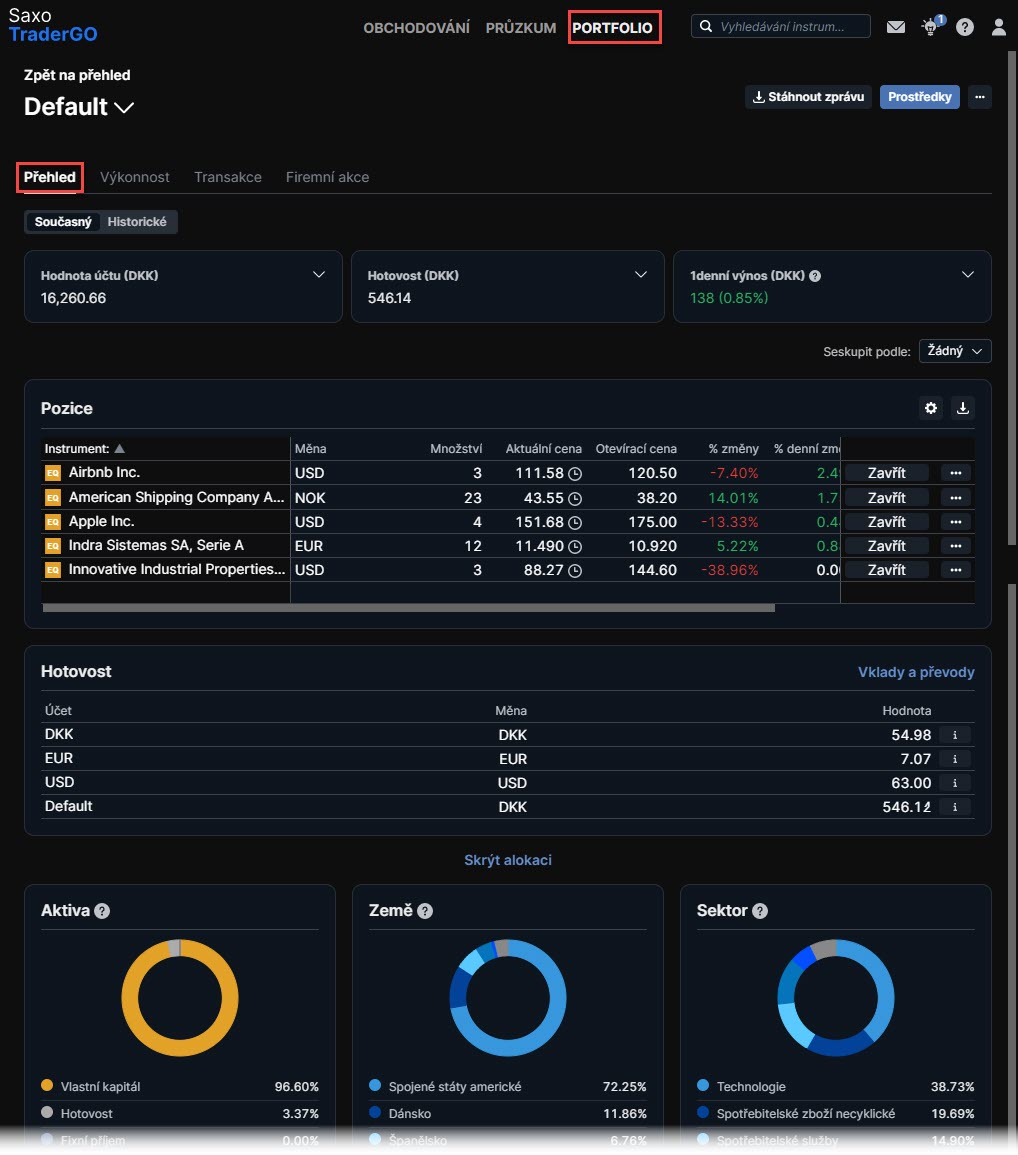
Task: Close the Airbnb Inc. position
Action: (x=887, y=473)
